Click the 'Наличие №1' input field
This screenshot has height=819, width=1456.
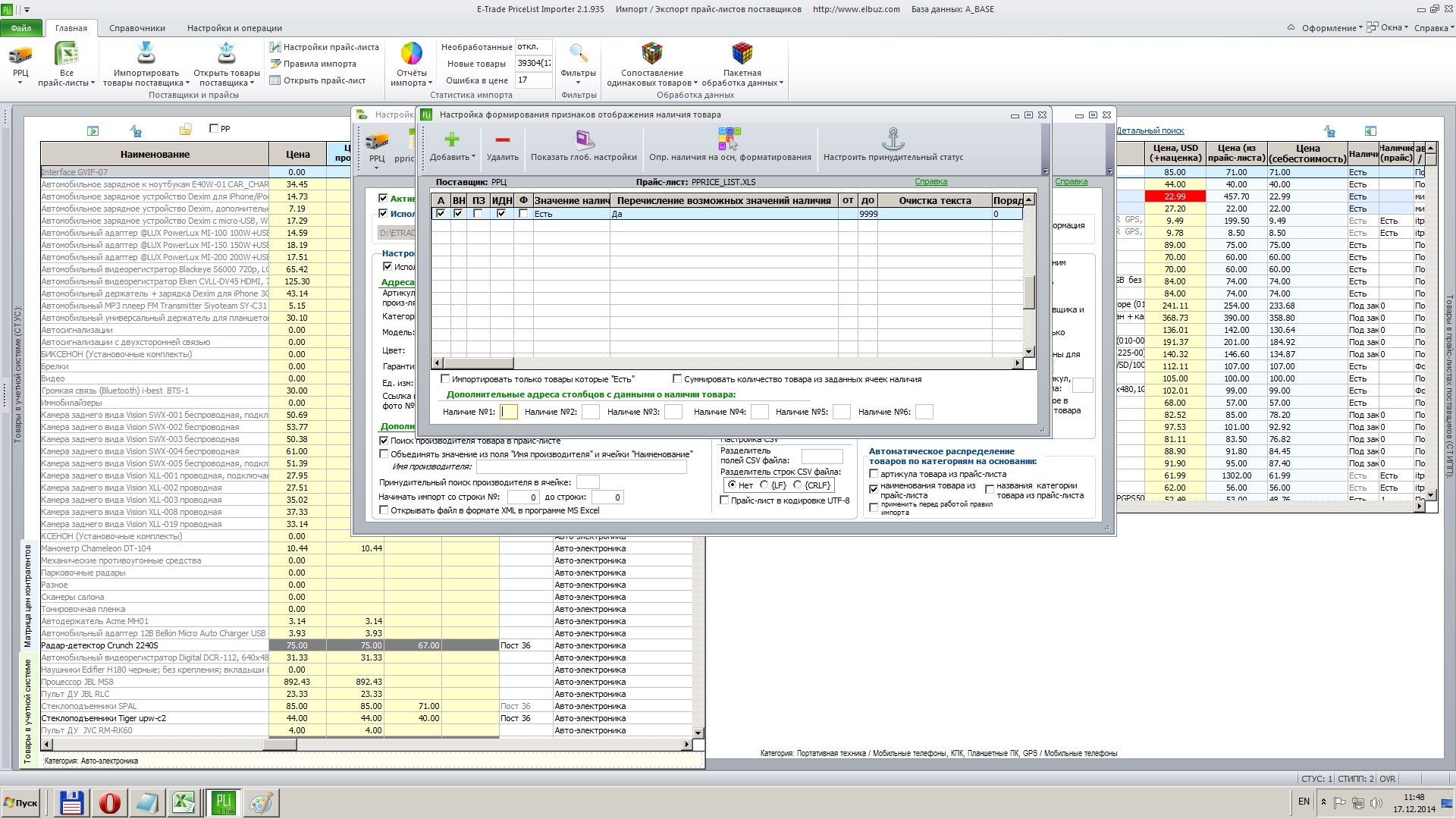click(509, 412)
